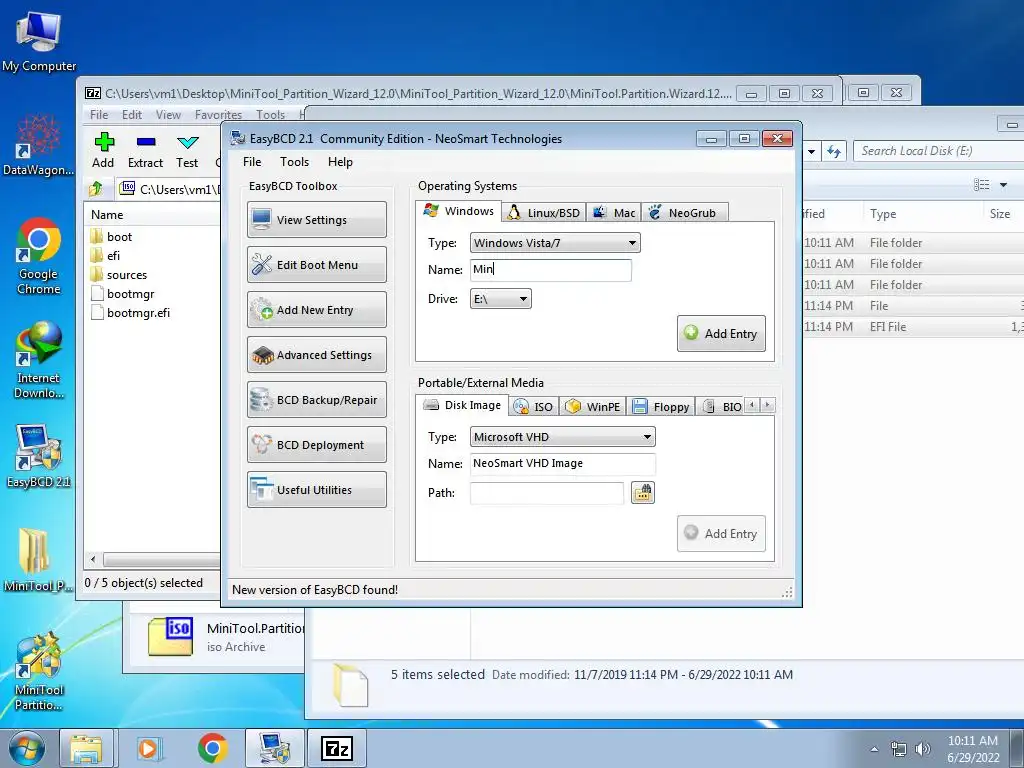
Task: Open Edit Boot Menu section
Action: click(x=317, y=264)
